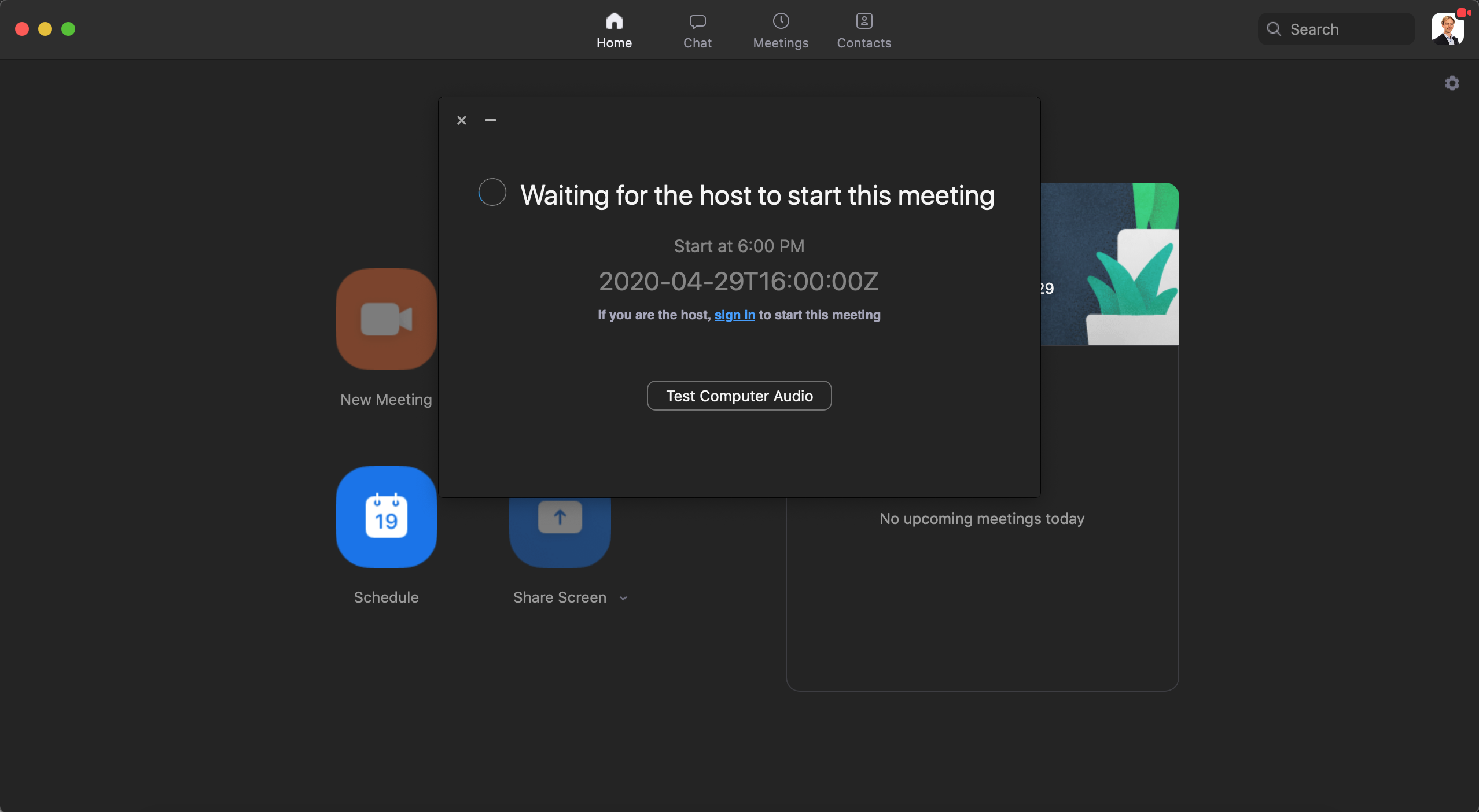Follow the sign in link
Screen dimensions: 1479x812
click(x=734, y=315)
